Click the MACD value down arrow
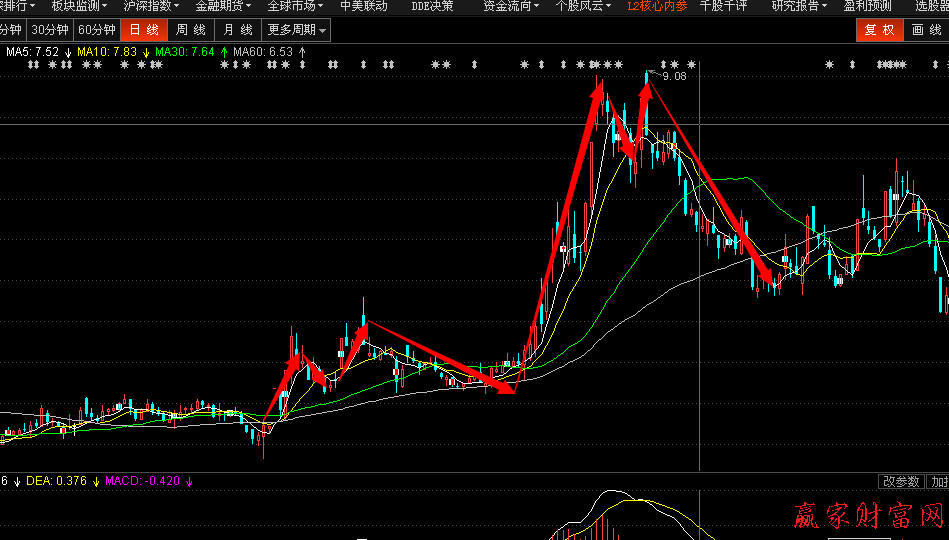This screenshot has height=540, width=949. (x=188, y=481)
